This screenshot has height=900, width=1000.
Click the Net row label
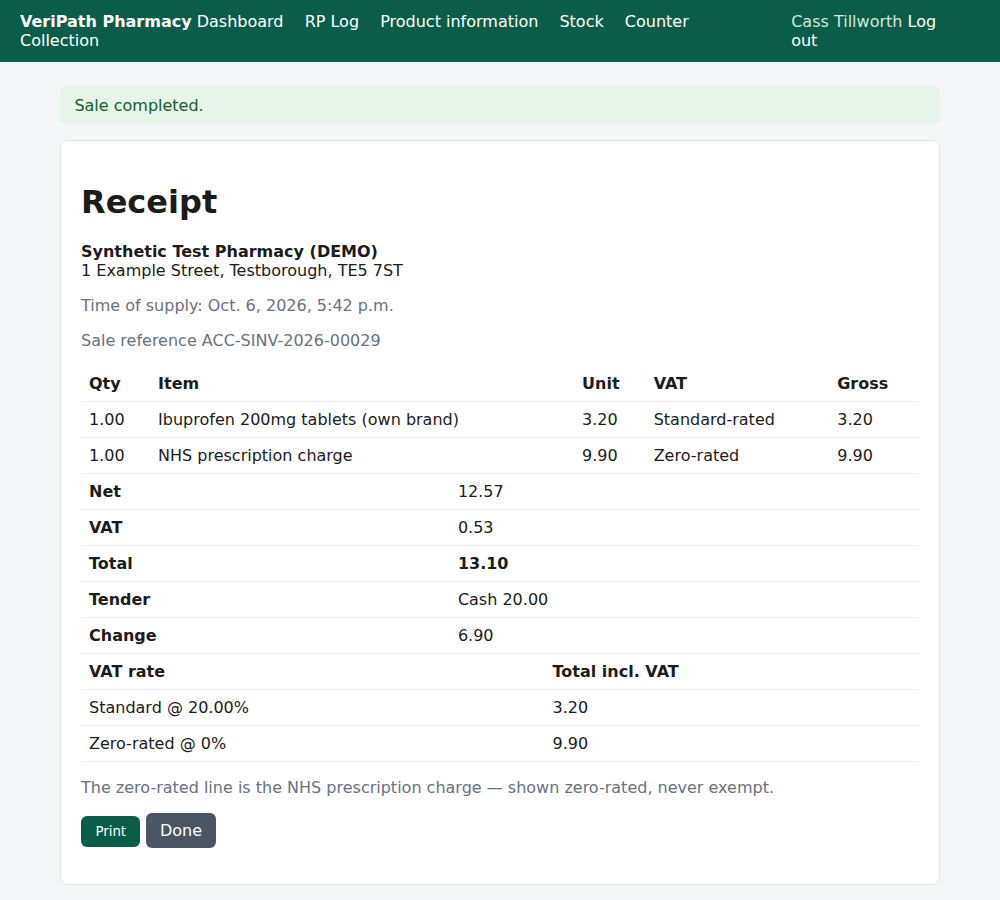pyautogui.click(x=105, y=492)
